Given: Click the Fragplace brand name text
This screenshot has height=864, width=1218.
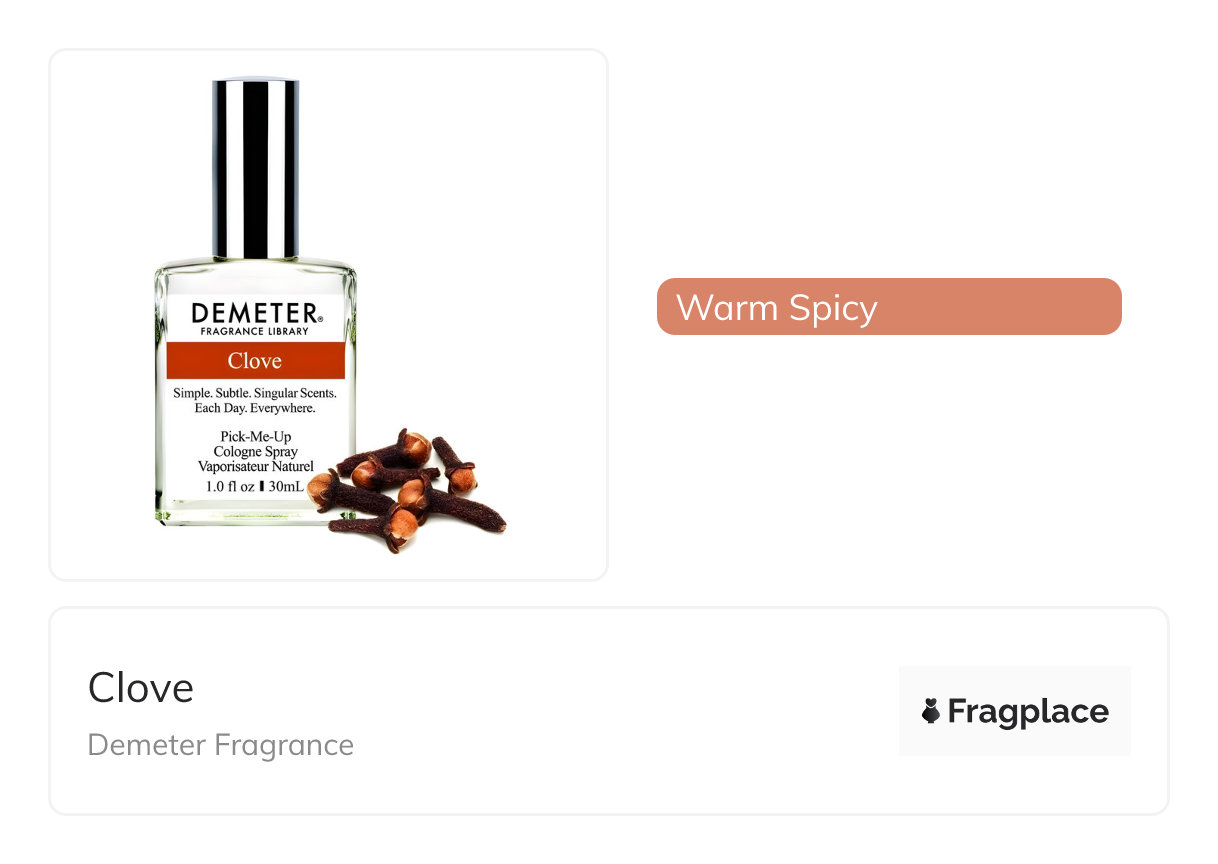Looking at the screenshot, I should click(x=1028, y=711).
